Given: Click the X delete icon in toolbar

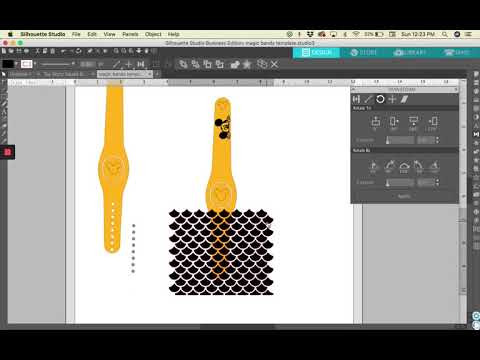Looking at the screenshot, I should click(x=274, y=64).
